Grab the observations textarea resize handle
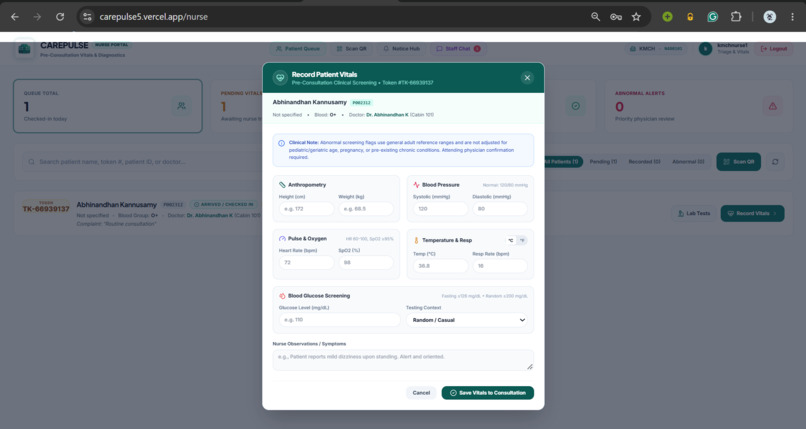The image size is (806, 429). [x=530, y=367]
